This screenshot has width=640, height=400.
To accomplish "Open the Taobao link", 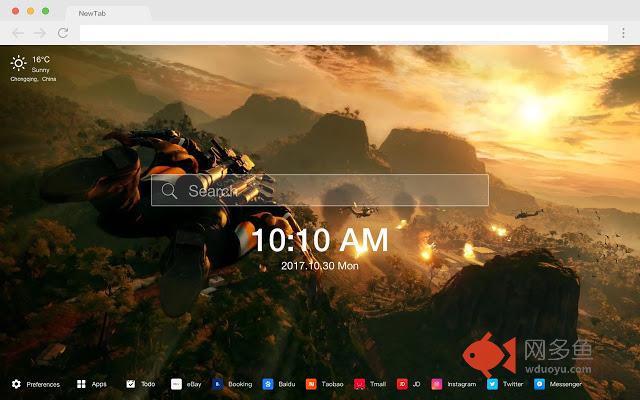I will pyautogui.click(x=333, y=384).
